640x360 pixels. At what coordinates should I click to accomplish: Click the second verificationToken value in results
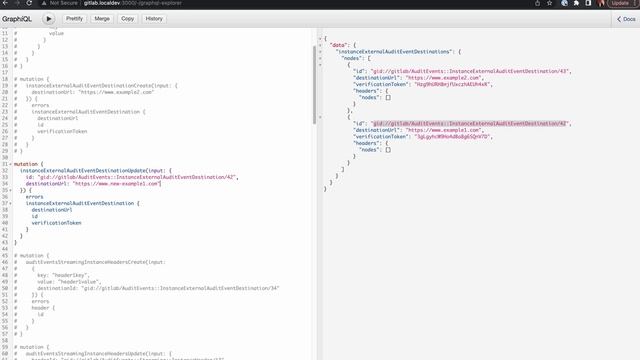(453, 136)
